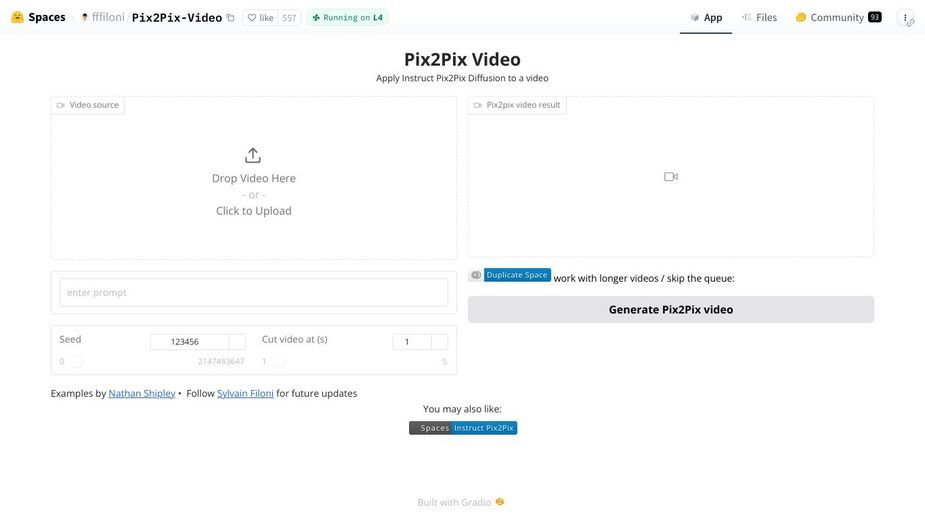Click the video camera icon in result panel
Viewport: 925px width, 520px height.
(x=671, y=176)
